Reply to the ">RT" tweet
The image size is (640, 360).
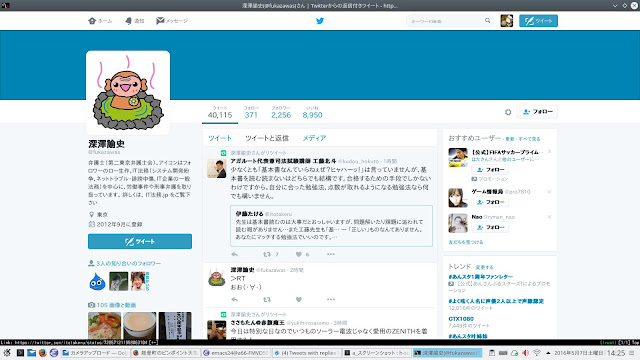click(235, 300)
